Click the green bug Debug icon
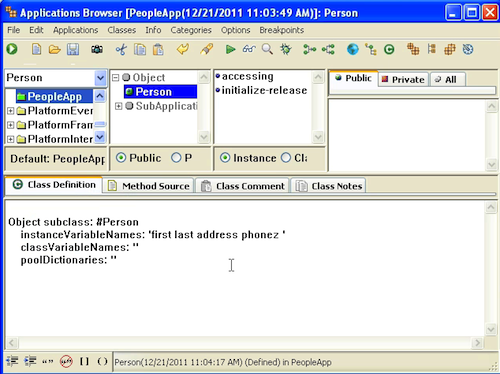This screenshot has height=374, width=500. 286,49
